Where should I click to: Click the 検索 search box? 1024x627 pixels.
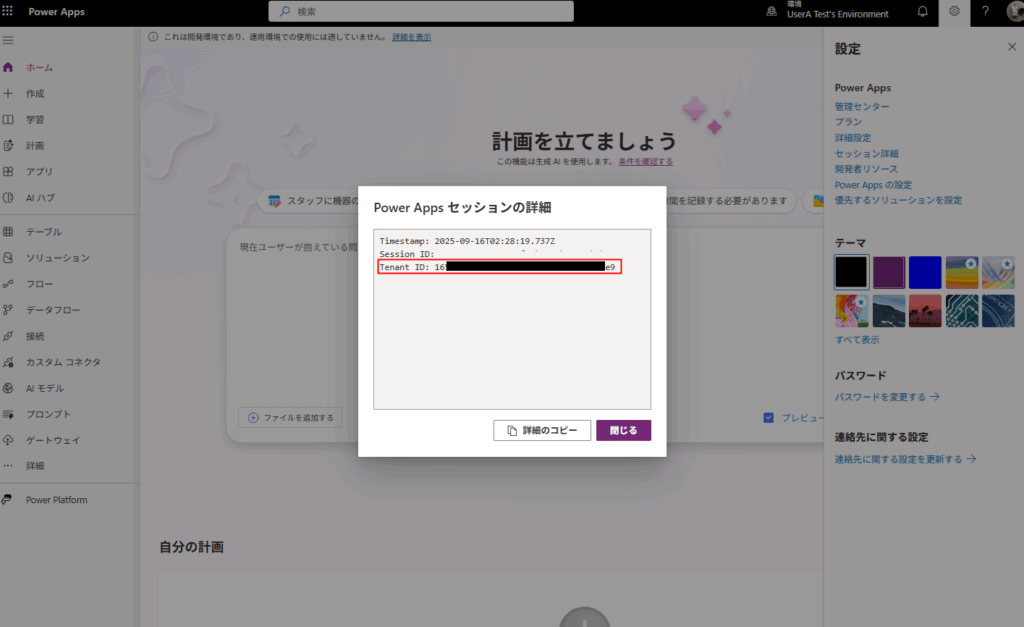(421, 11)
